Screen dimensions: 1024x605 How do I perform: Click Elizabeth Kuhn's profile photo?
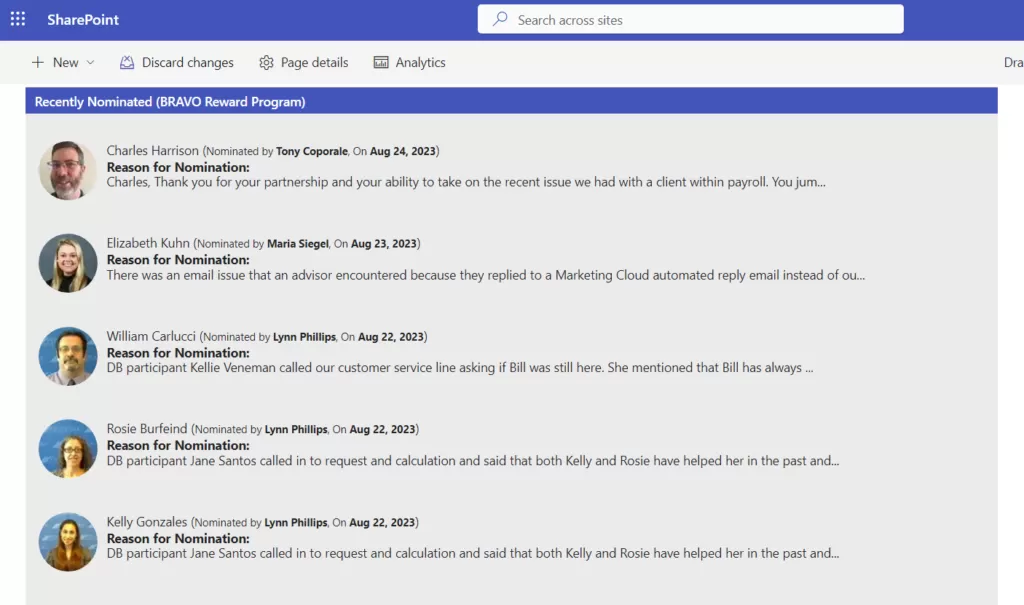[x=68, y=263]
